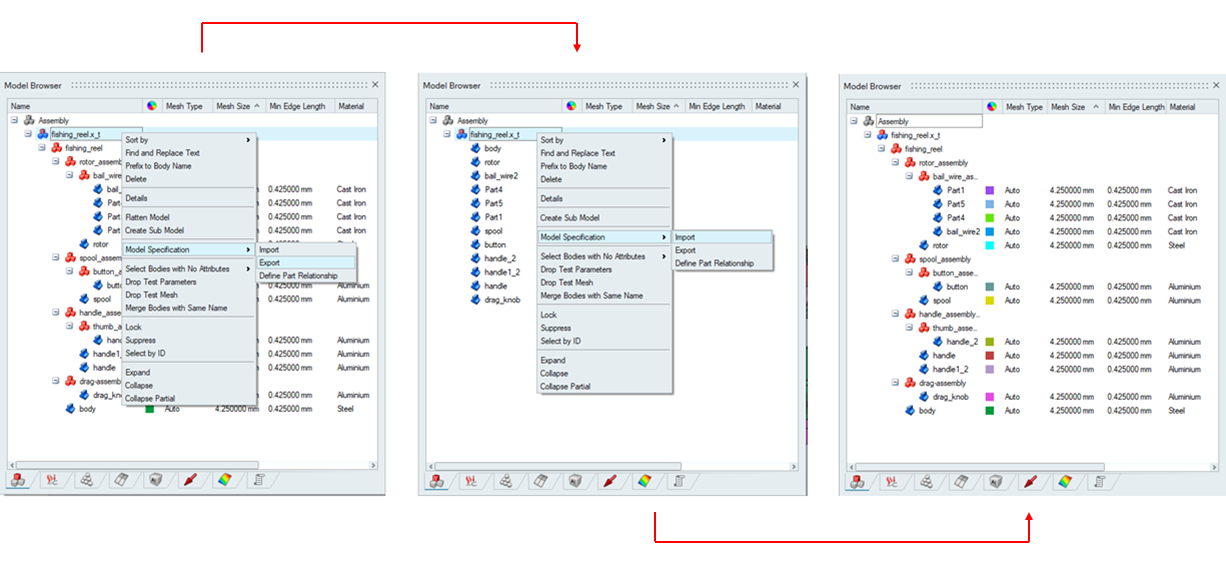Click the rotor body icon in right panel
This screenshot has height=578, width=1226.
(x=924, y=245)
